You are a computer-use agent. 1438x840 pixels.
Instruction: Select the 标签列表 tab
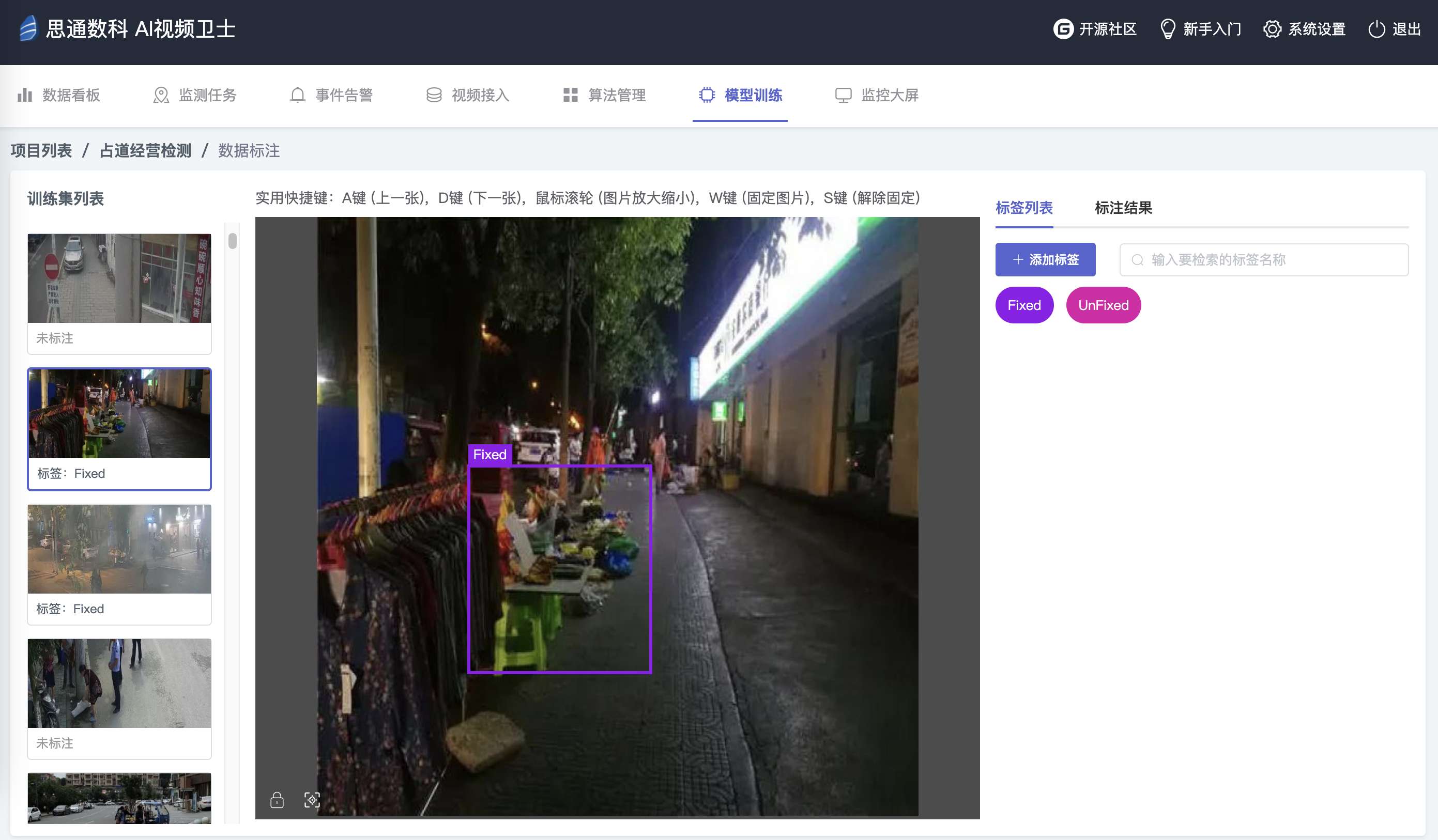pos(1024,208)
